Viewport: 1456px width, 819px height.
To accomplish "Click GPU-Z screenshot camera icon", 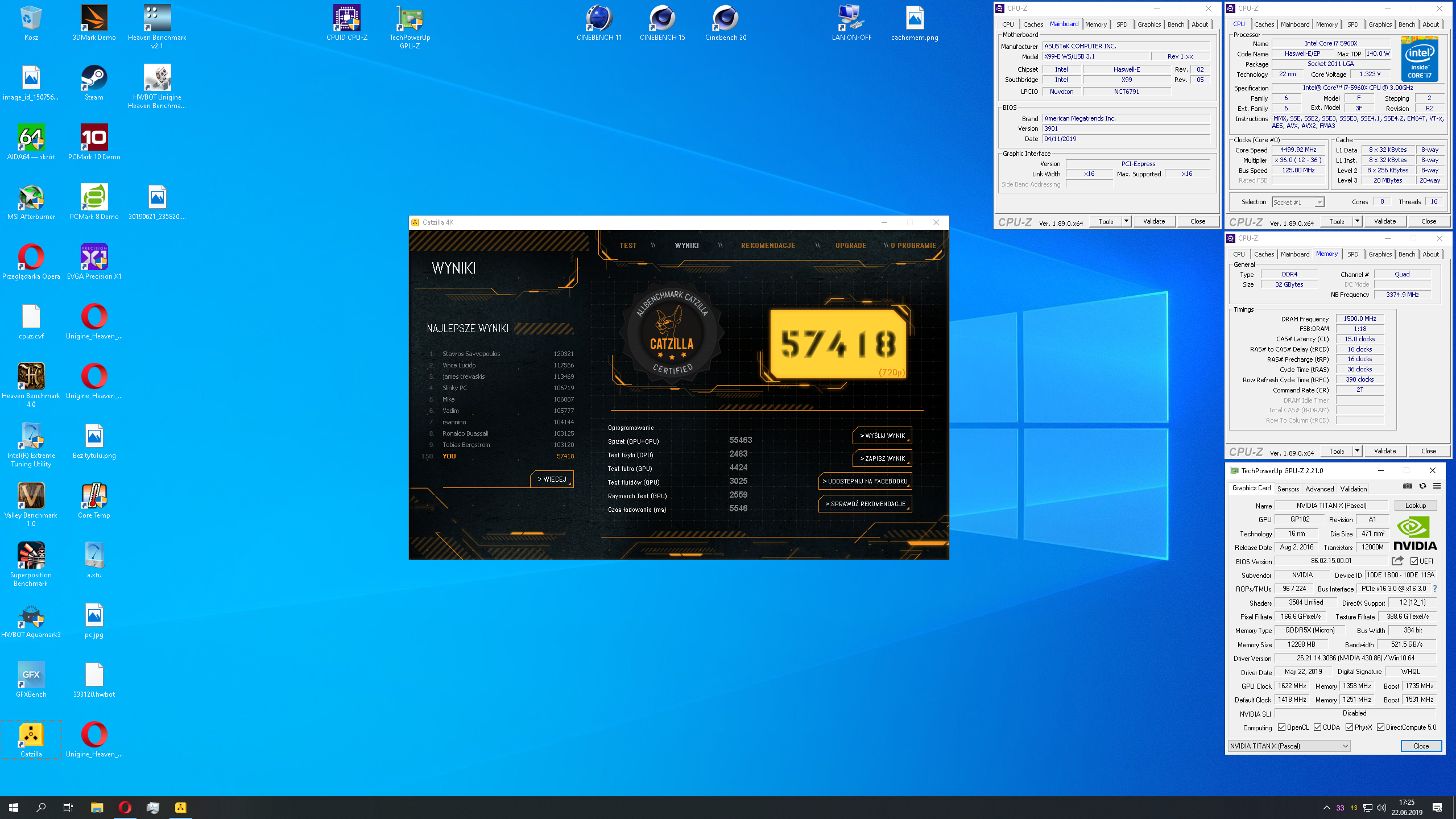I will click(1407, 486).
